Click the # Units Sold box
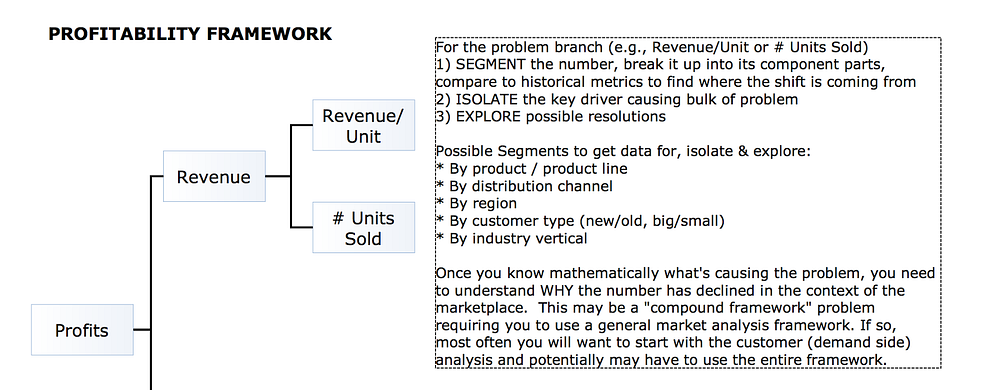Image resolution: width=1000 pixels, height=390 pixels. point(364,228)
